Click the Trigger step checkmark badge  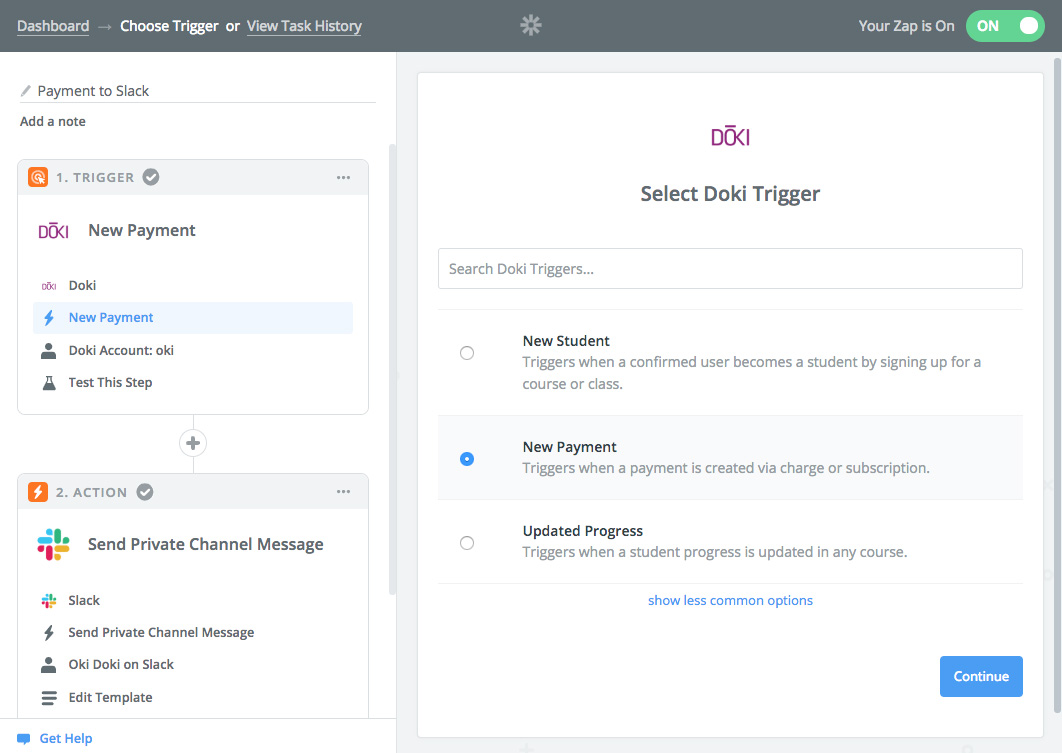[x=151, y=177]
